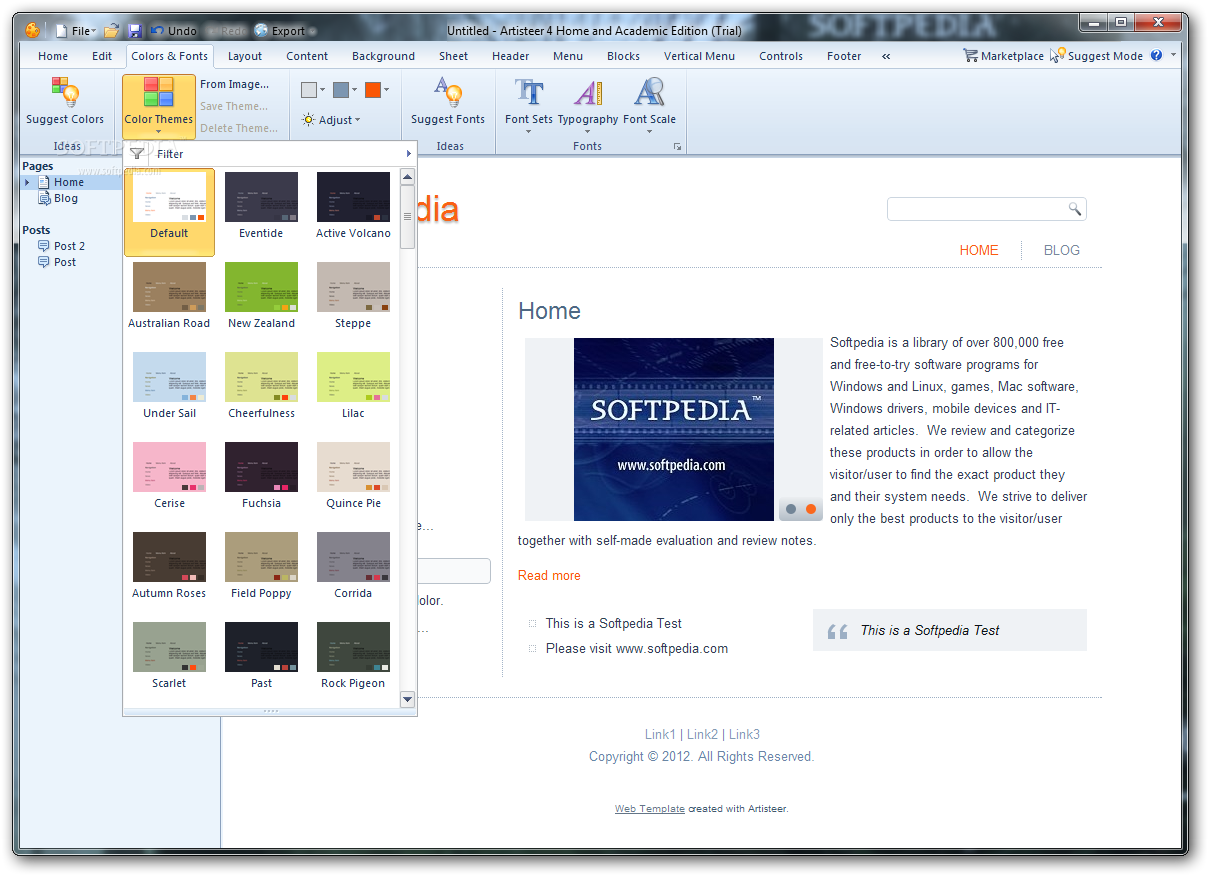The height and width of the screenshot is (876, 1209).
Task: Select the Quince Pie color theme
Action: (353, 476)
